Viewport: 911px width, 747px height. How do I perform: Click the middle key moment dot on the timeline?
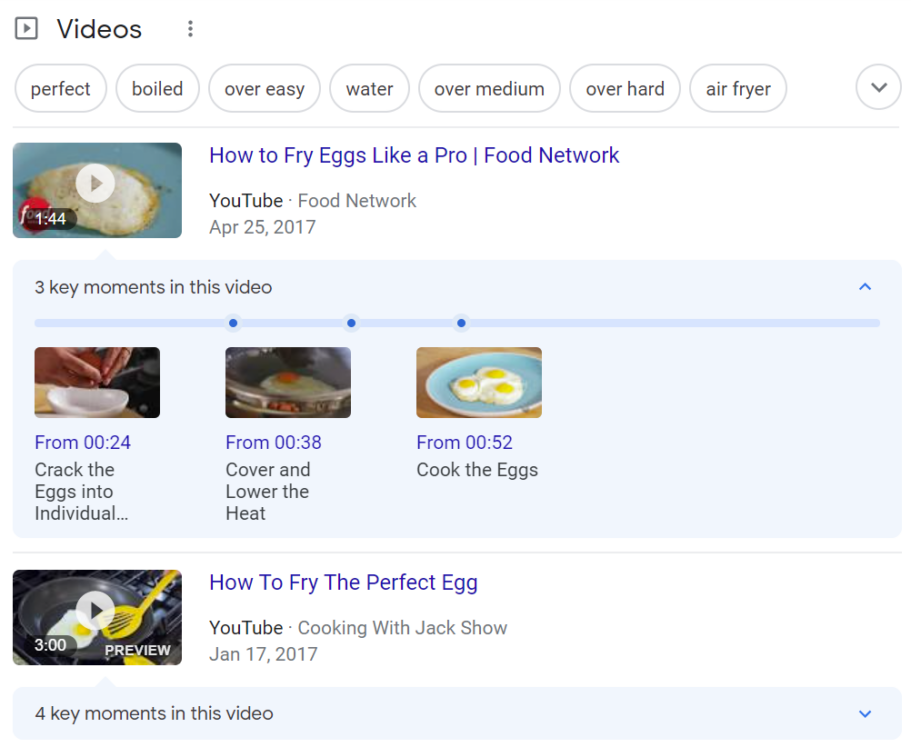coord(351,322)
